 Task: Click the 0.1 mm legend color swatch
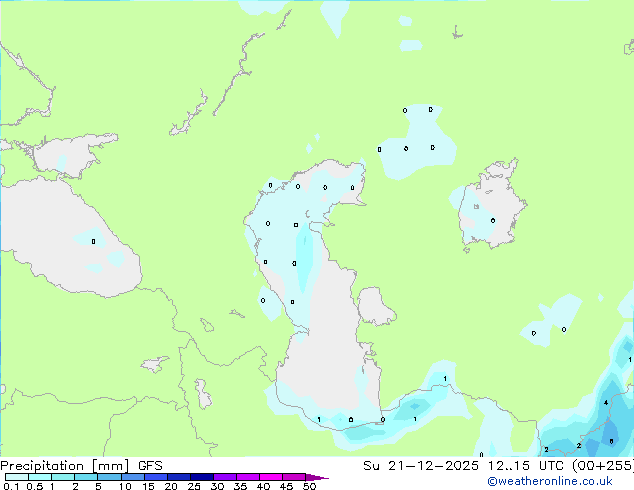click(x=17, y=477)
